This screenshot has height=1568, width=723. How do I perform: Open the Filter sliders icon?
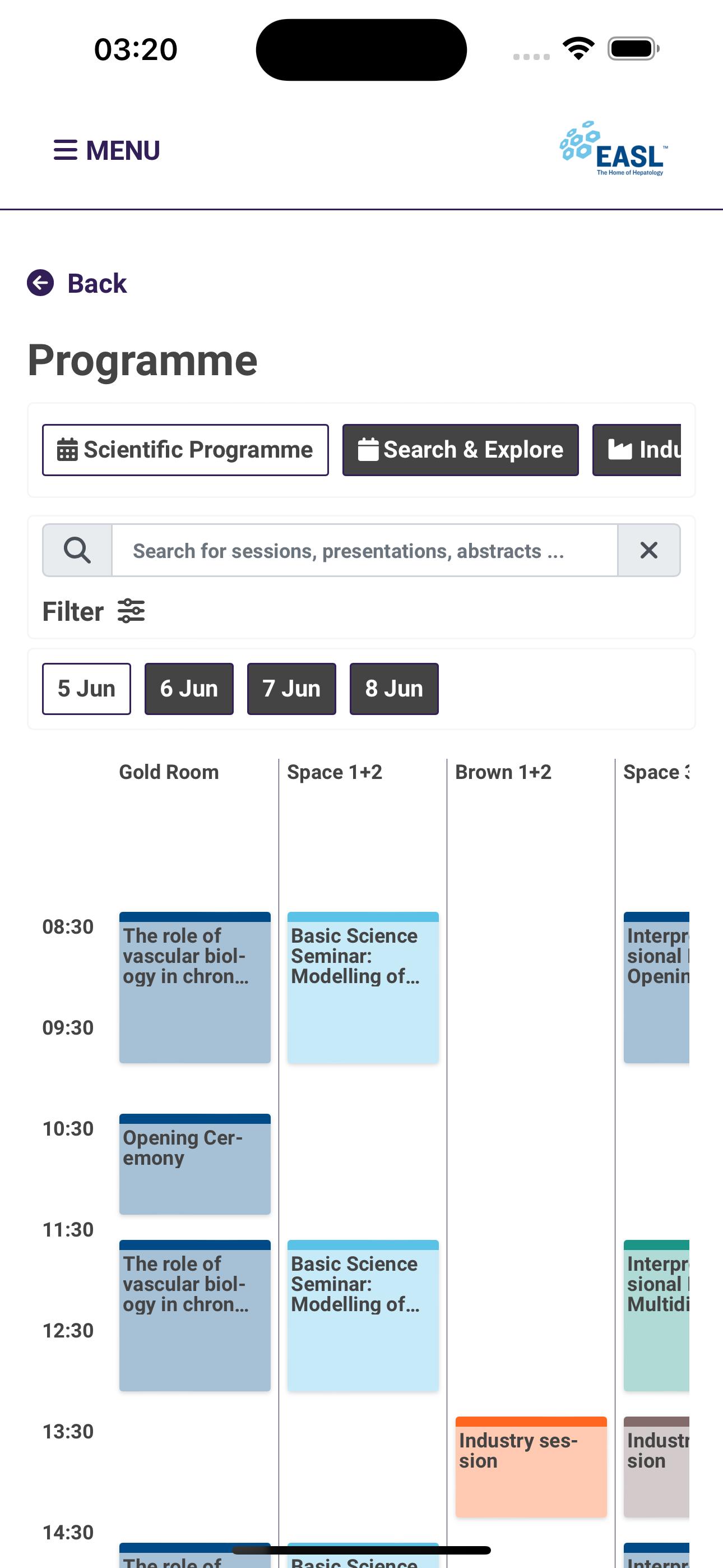coord(131,611)
